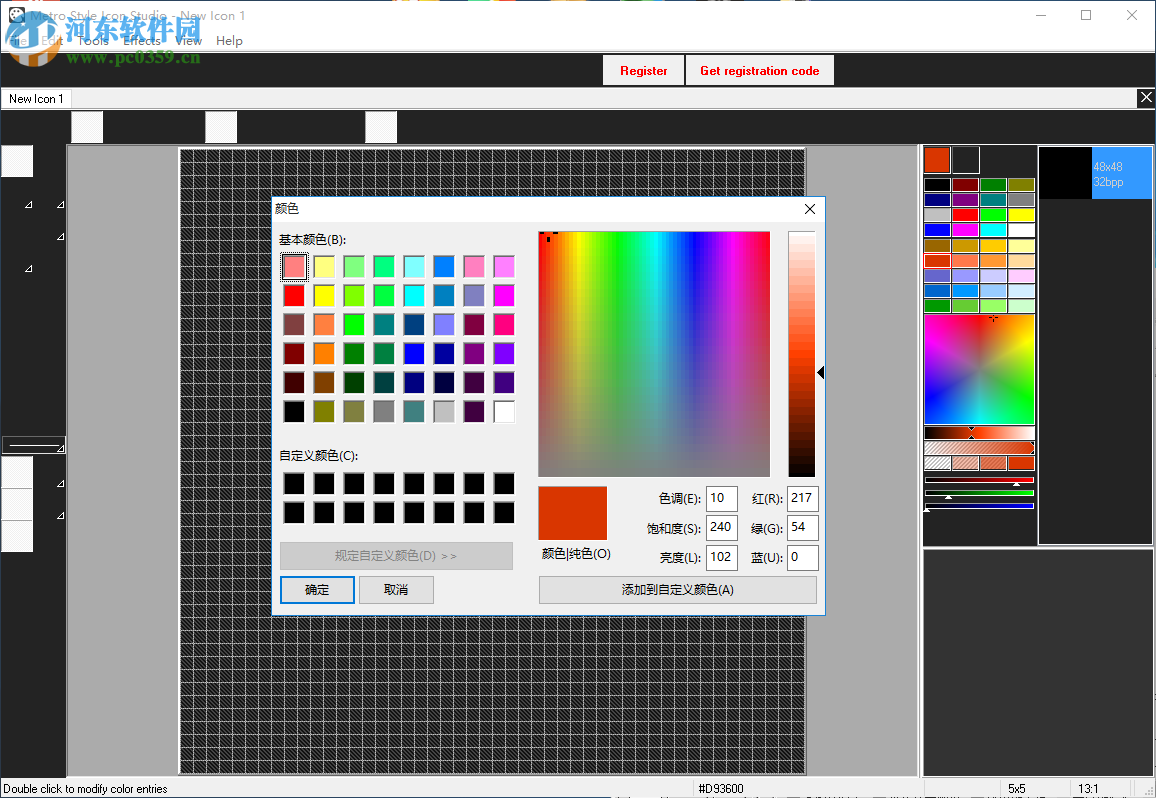Cancel the color dialog with 取消
1156x798 pixels.
(x=396, y=589)
